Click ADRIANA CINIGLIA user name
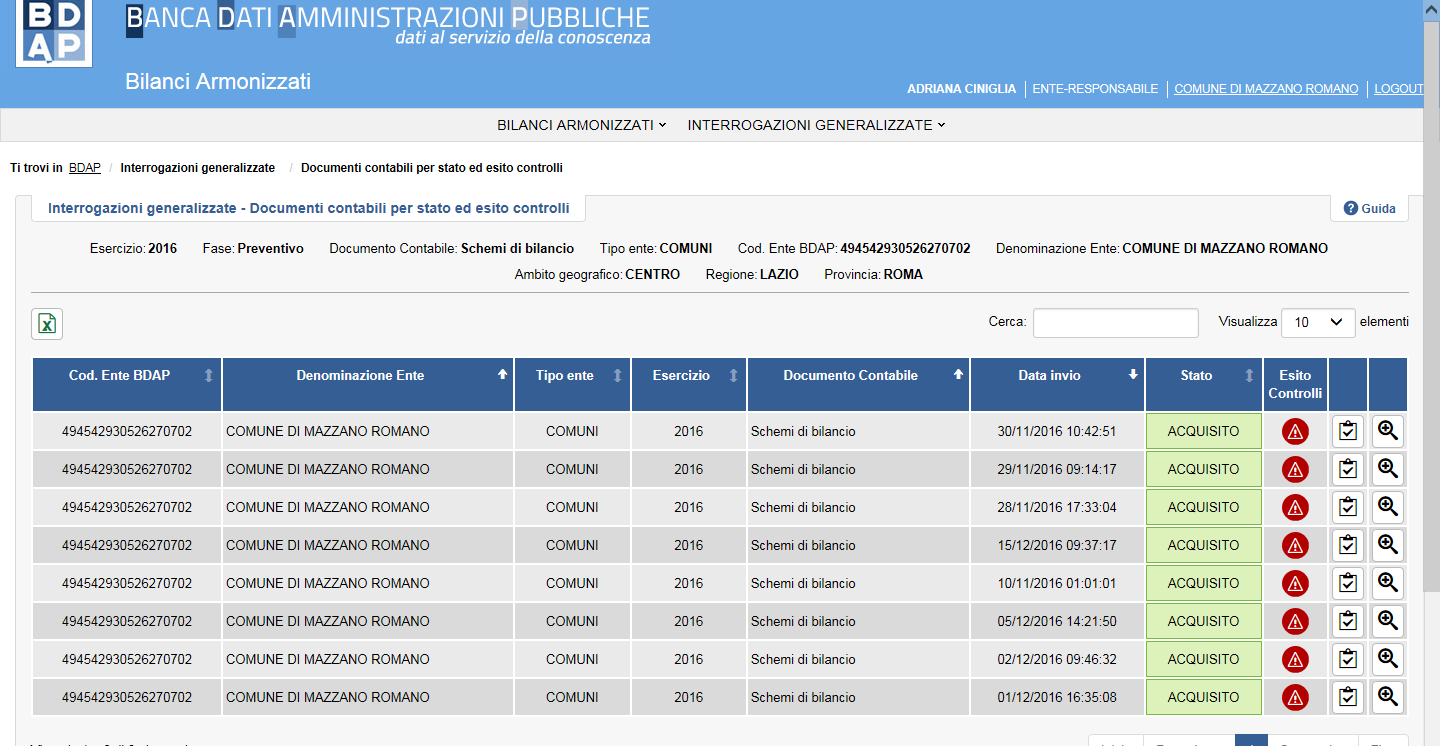Screen dimensions: 1440x746 click(x=961, y=89)
